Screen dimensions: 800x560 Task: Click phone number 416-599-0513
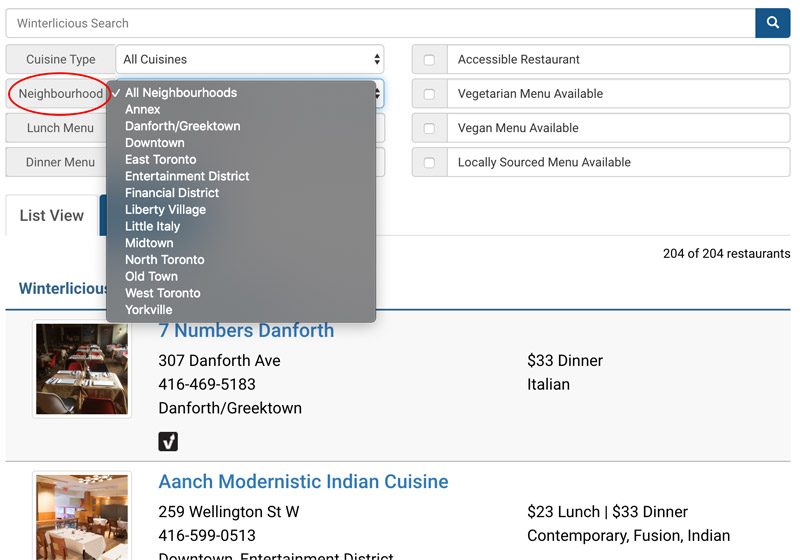click(207, 536)
